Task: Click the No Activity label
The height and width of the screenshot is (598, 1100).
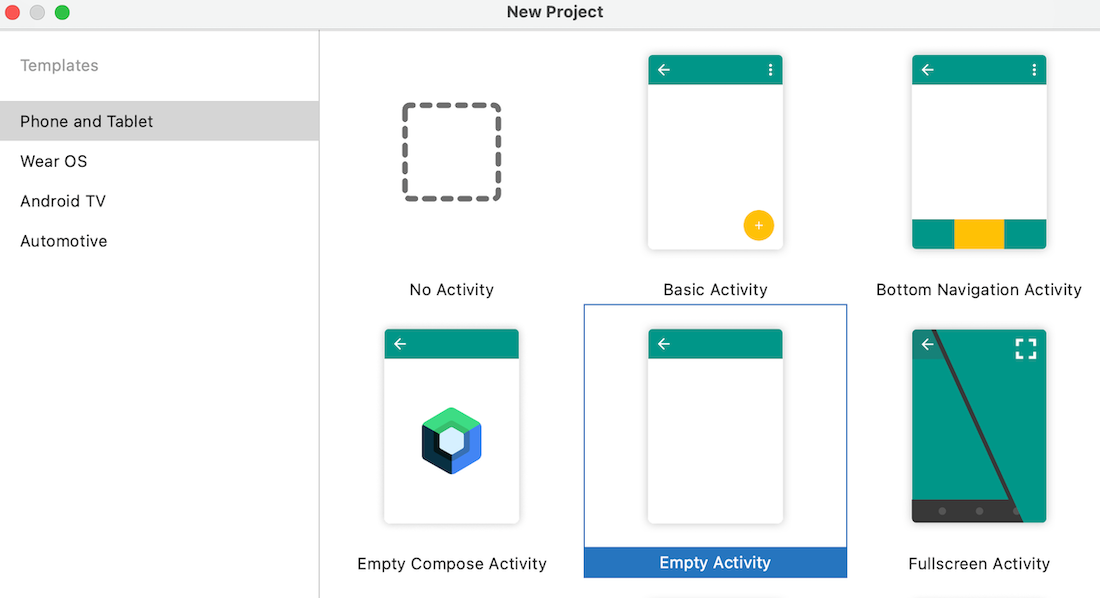Action: [451, 290]
